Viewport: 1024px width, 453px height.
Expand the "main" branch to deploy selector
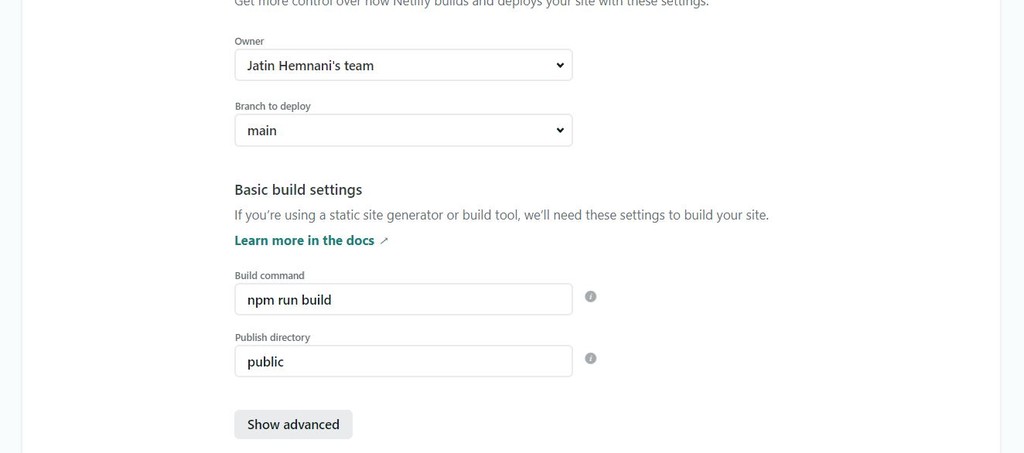pos(403,130)
